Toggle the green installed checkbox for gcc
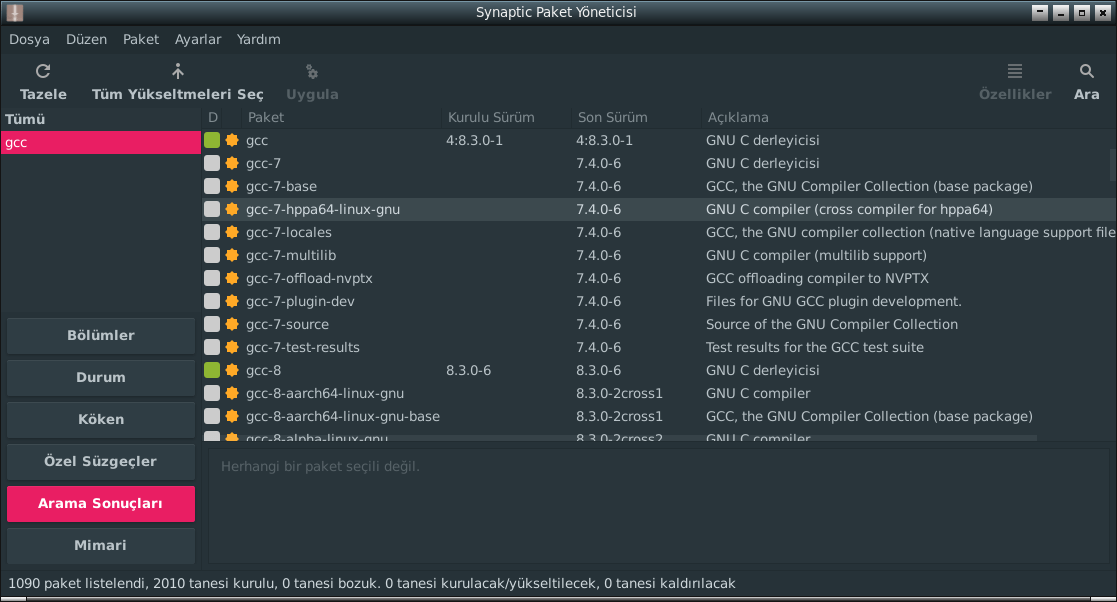This screenshot has height=602, width=1117. point(212,140)
